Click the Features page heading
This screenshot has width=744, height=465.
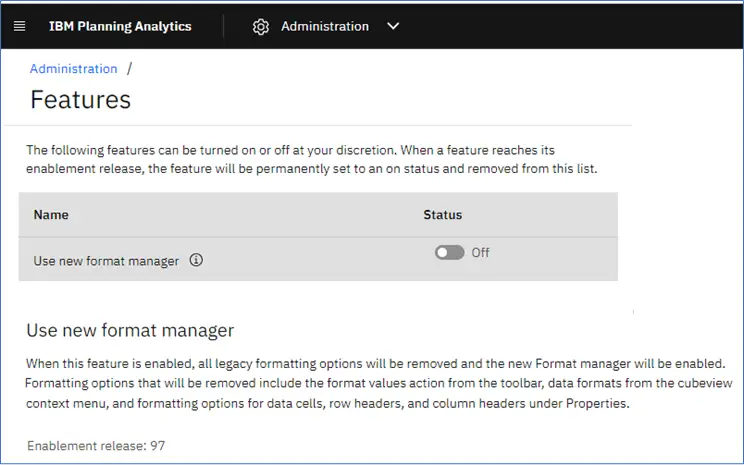click(x=80, y=100)
